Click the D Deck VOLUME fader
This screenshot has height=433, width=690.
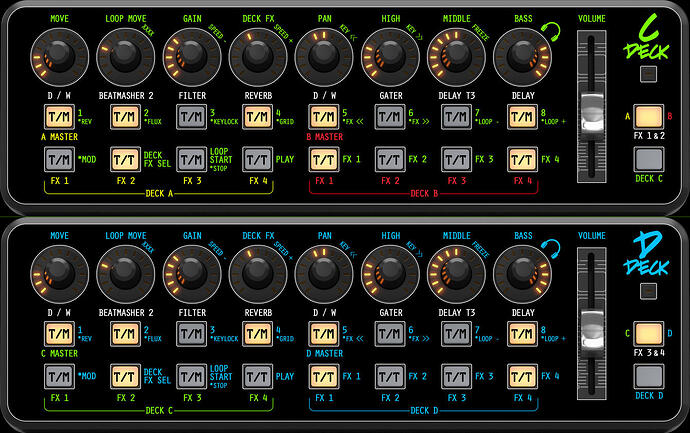592,330
